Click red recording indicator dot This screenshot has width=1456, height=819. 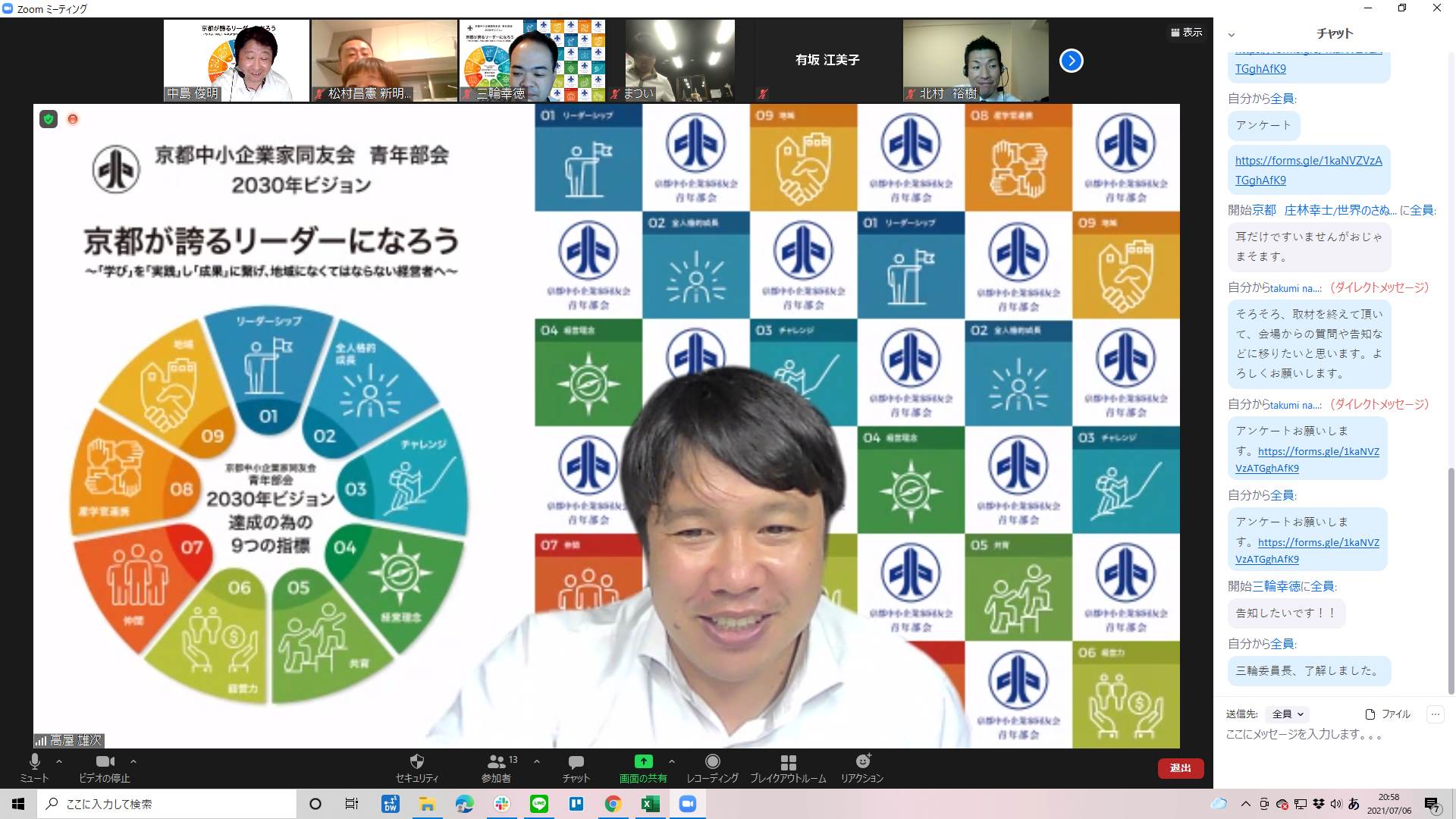pos(73,119)
